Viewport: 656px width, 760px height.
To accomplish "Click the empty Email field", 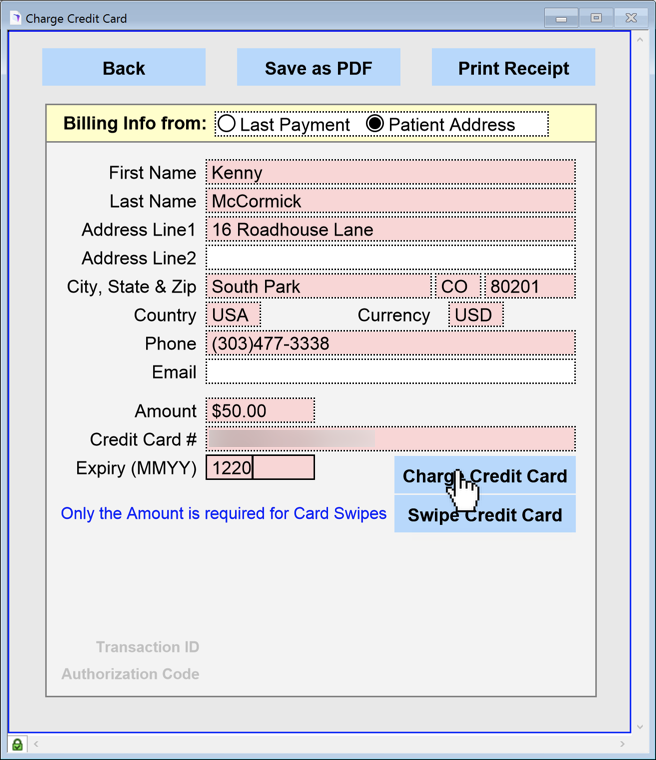I will [390, 372].
